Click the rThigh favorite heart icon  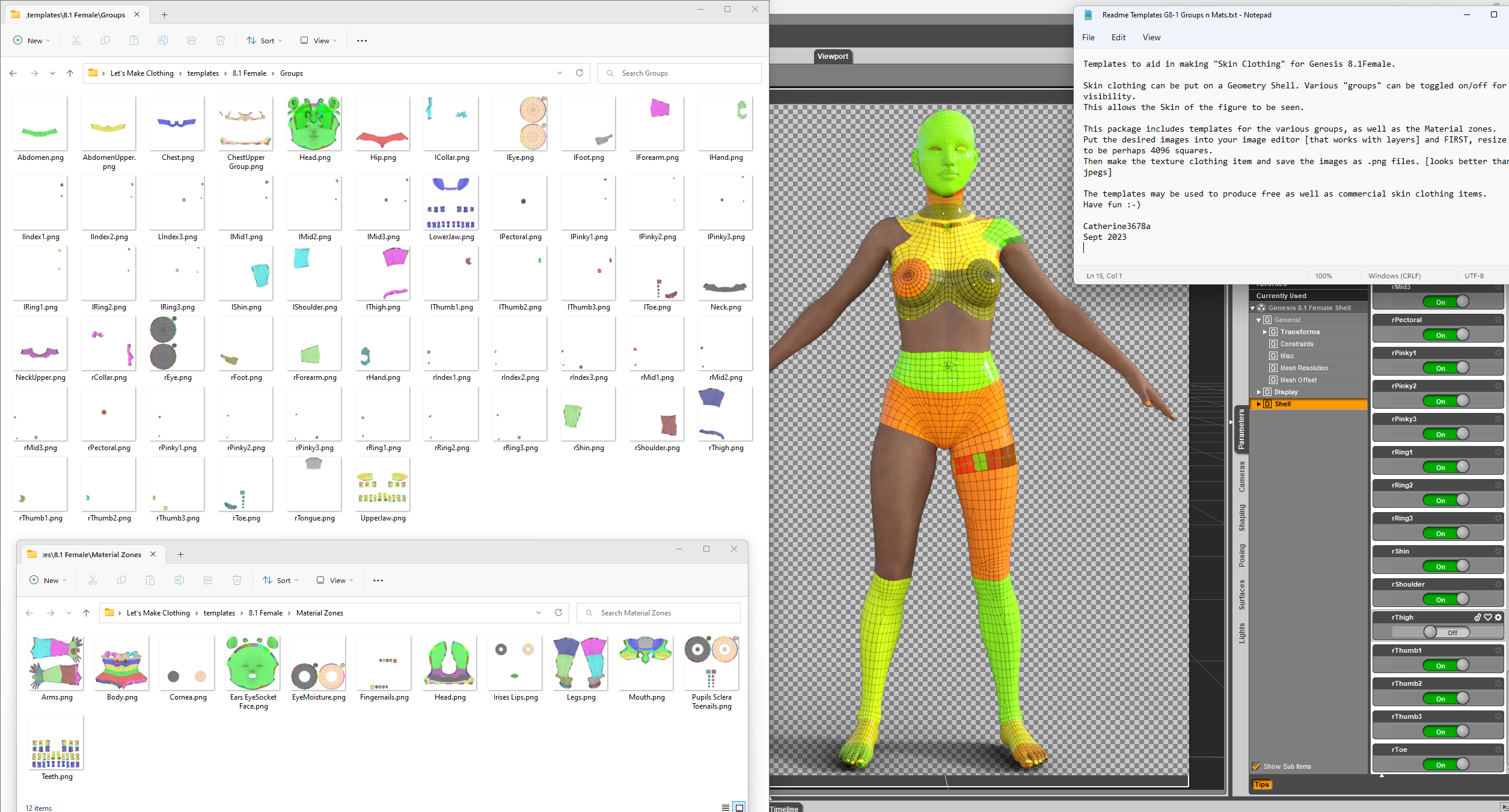tap(1488, 617)
